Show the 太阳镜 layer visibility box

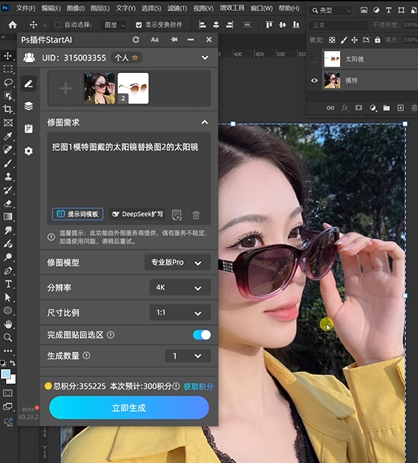point(314,59)
